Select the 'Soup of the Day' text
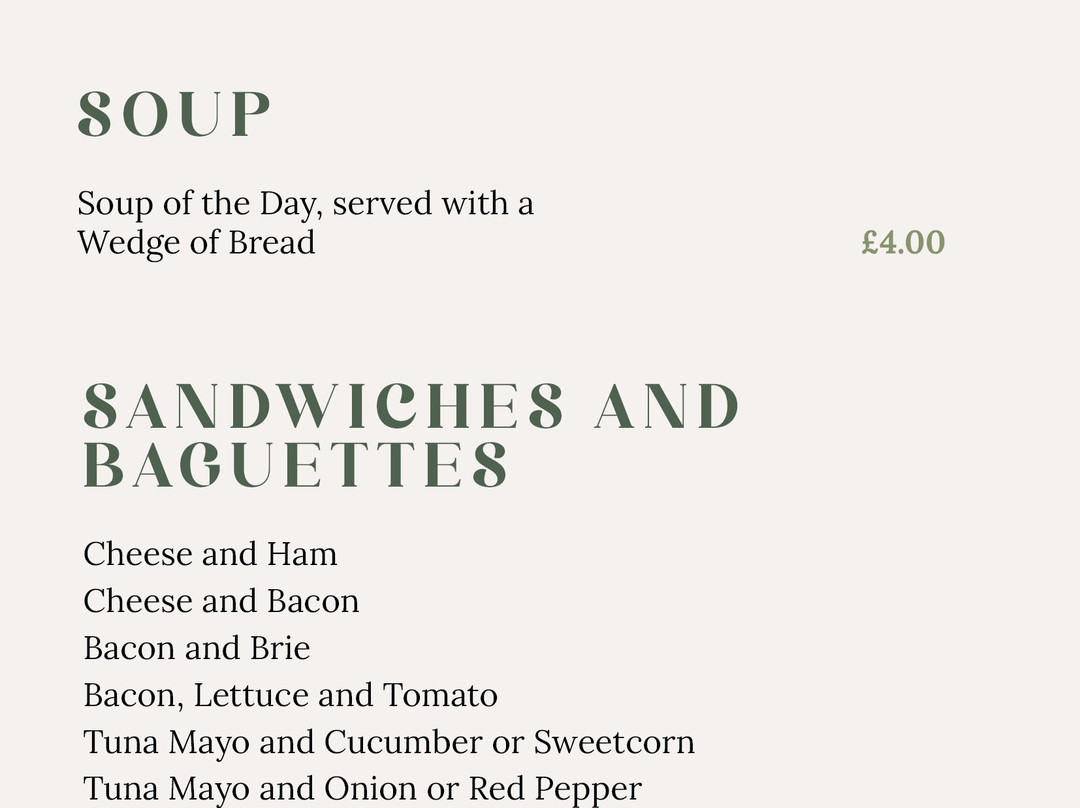Image resolution: width=1080 pixels, height=808 pixels. pyautogui.click(x=199, y=203)
